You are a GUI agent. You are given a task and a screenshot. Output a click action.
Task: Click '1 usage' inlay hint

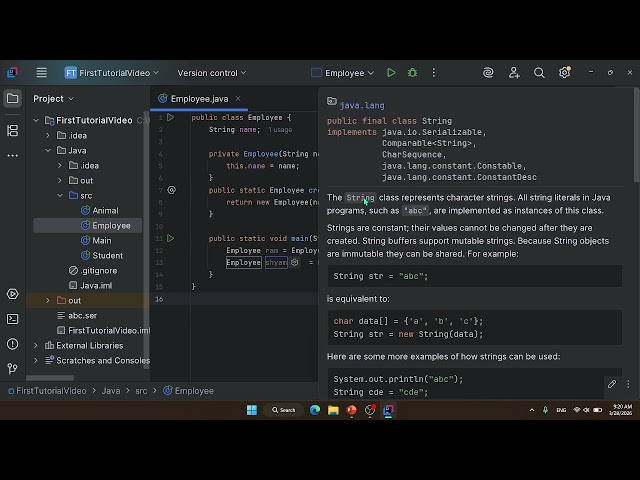point(280,130)
